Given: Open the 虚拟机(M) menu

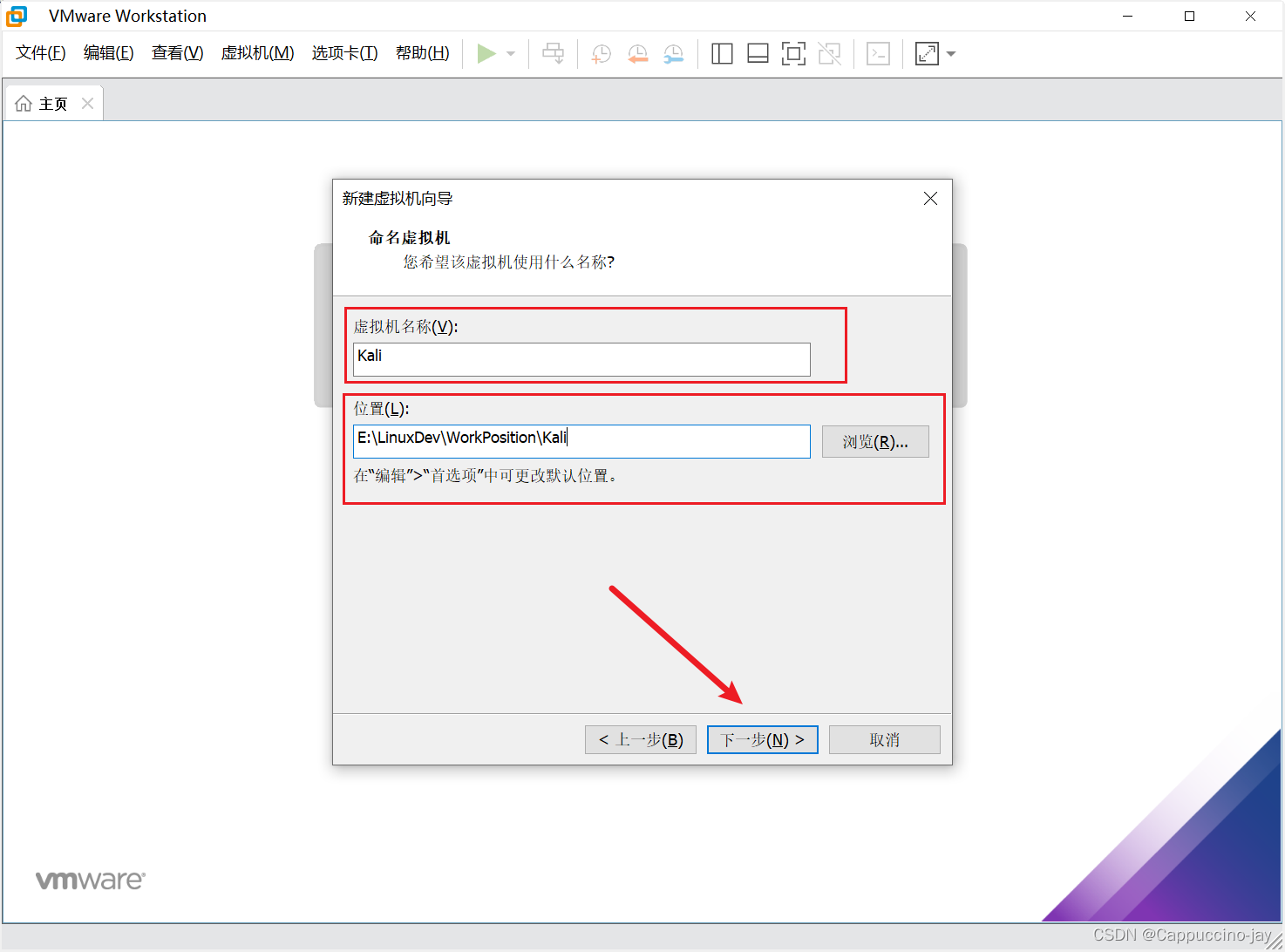Looking at the screenshot, I should 258,53.
